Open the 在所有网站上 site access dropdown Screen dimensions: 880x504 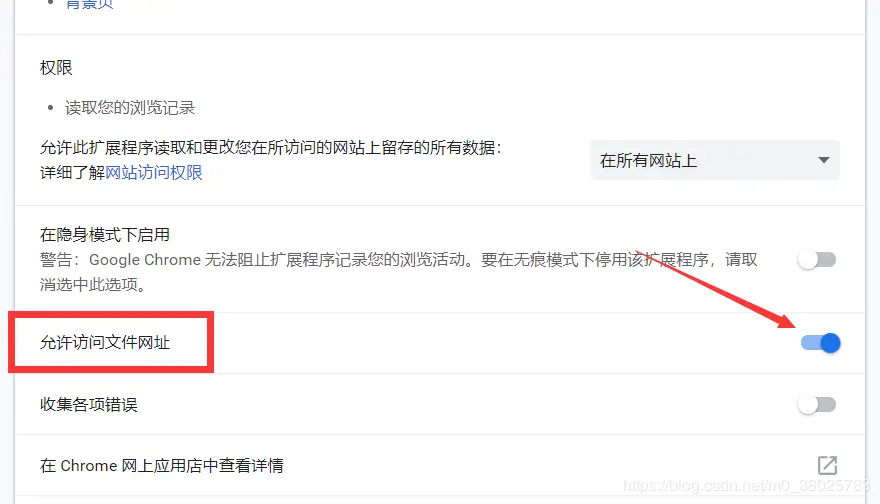(714, 161)
